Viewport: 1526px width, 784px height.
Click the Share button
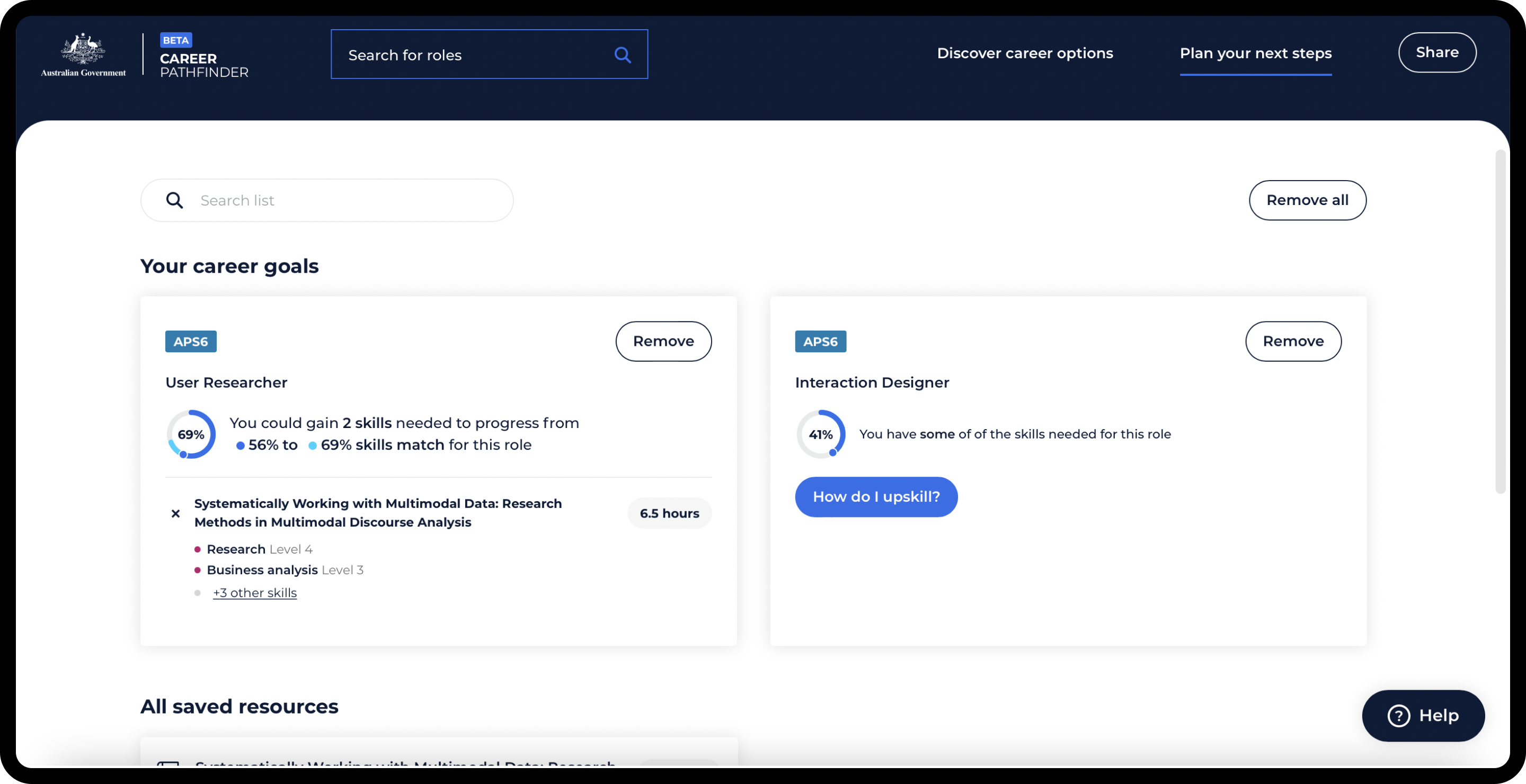click(1436, 52)
